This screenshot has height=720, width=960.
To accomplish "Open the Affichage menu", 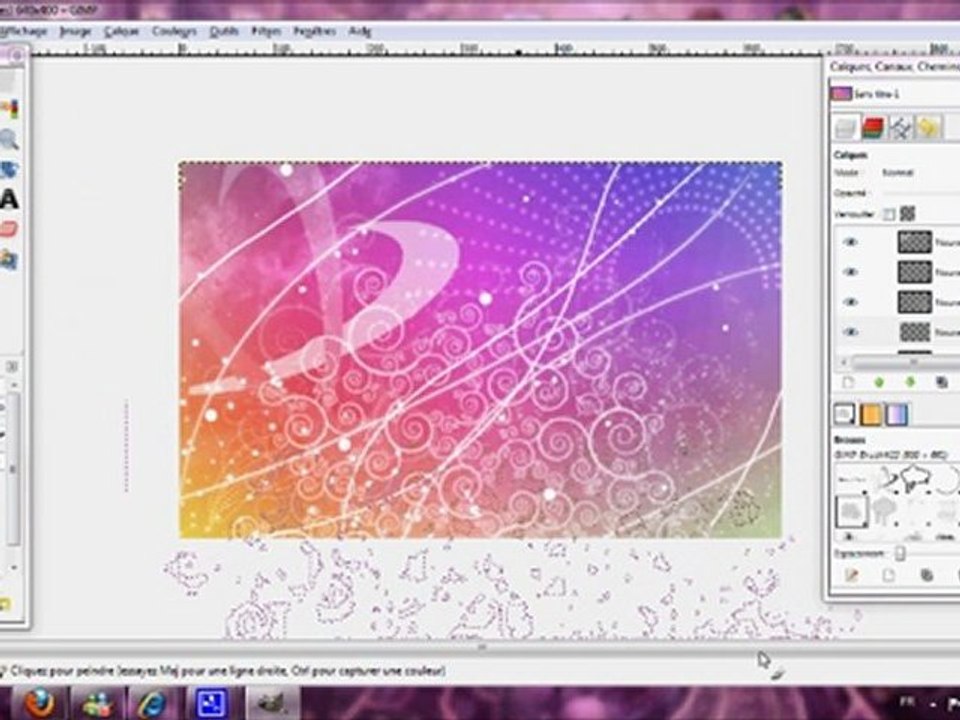I will pos(23,31).
